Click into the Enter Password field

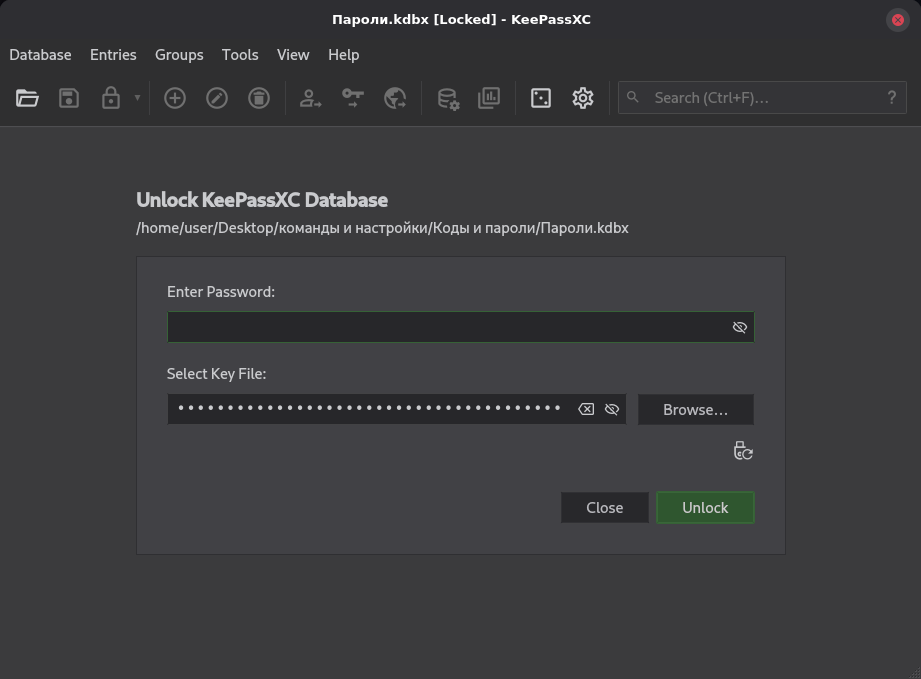point(460,327)
